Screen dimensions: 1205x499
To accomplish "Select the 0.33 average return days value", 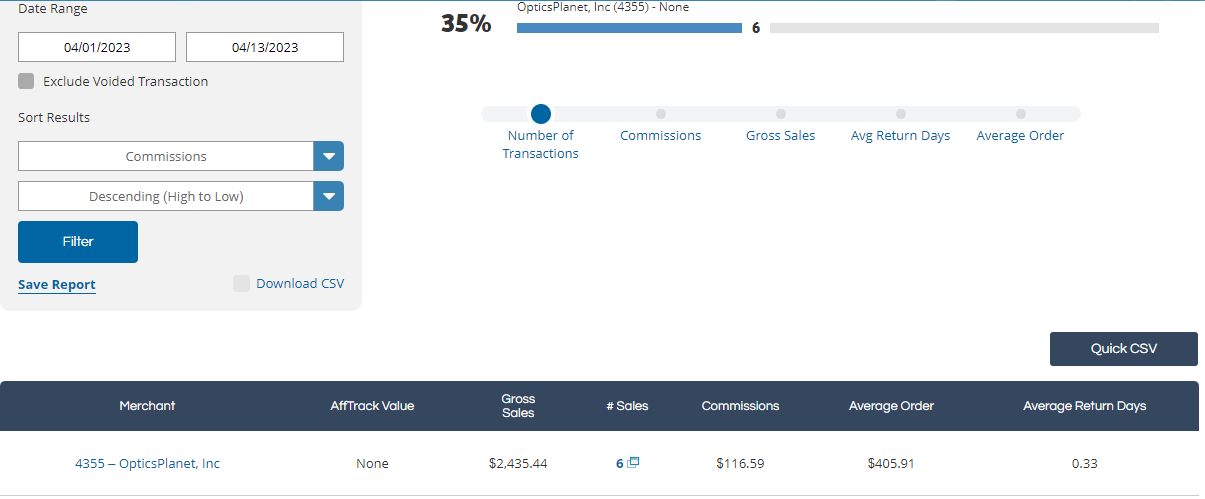I will tap(1085, 463).
